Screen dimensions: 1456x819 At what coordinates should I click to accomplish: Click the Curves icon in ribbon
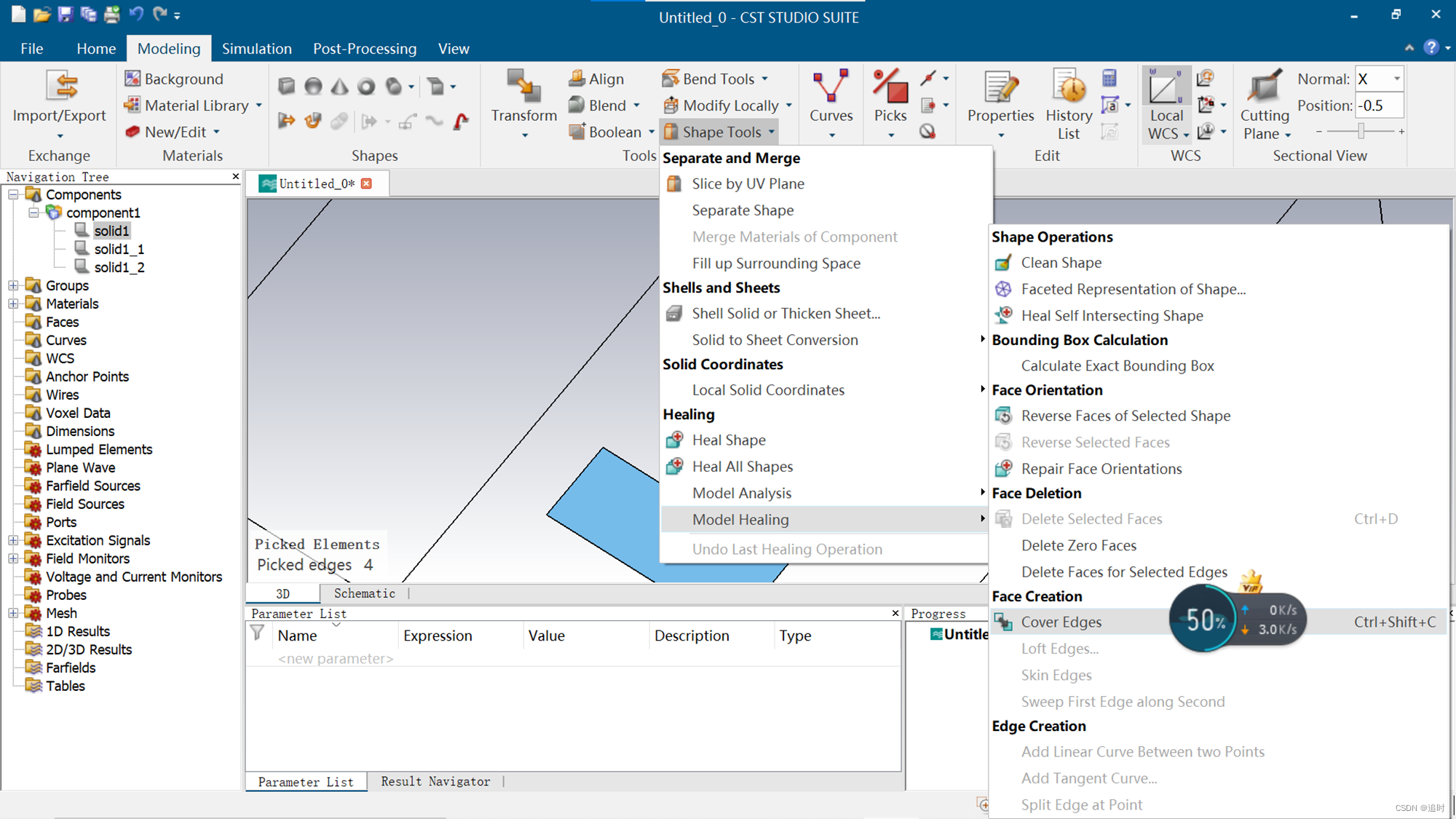pos(831,89)
